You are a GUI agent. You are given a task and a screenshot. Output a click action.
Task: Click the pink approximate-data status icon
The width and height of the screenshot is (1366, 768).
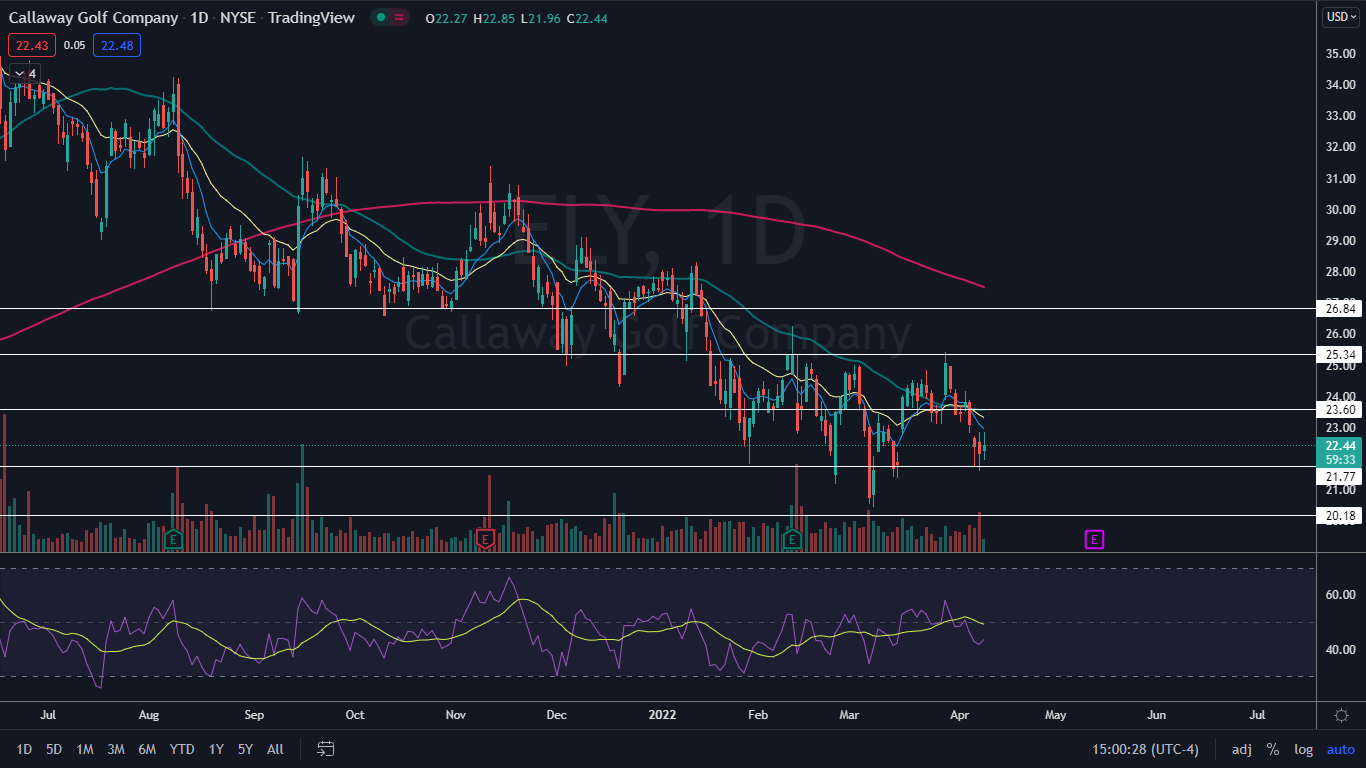click(x=400, y=18)
